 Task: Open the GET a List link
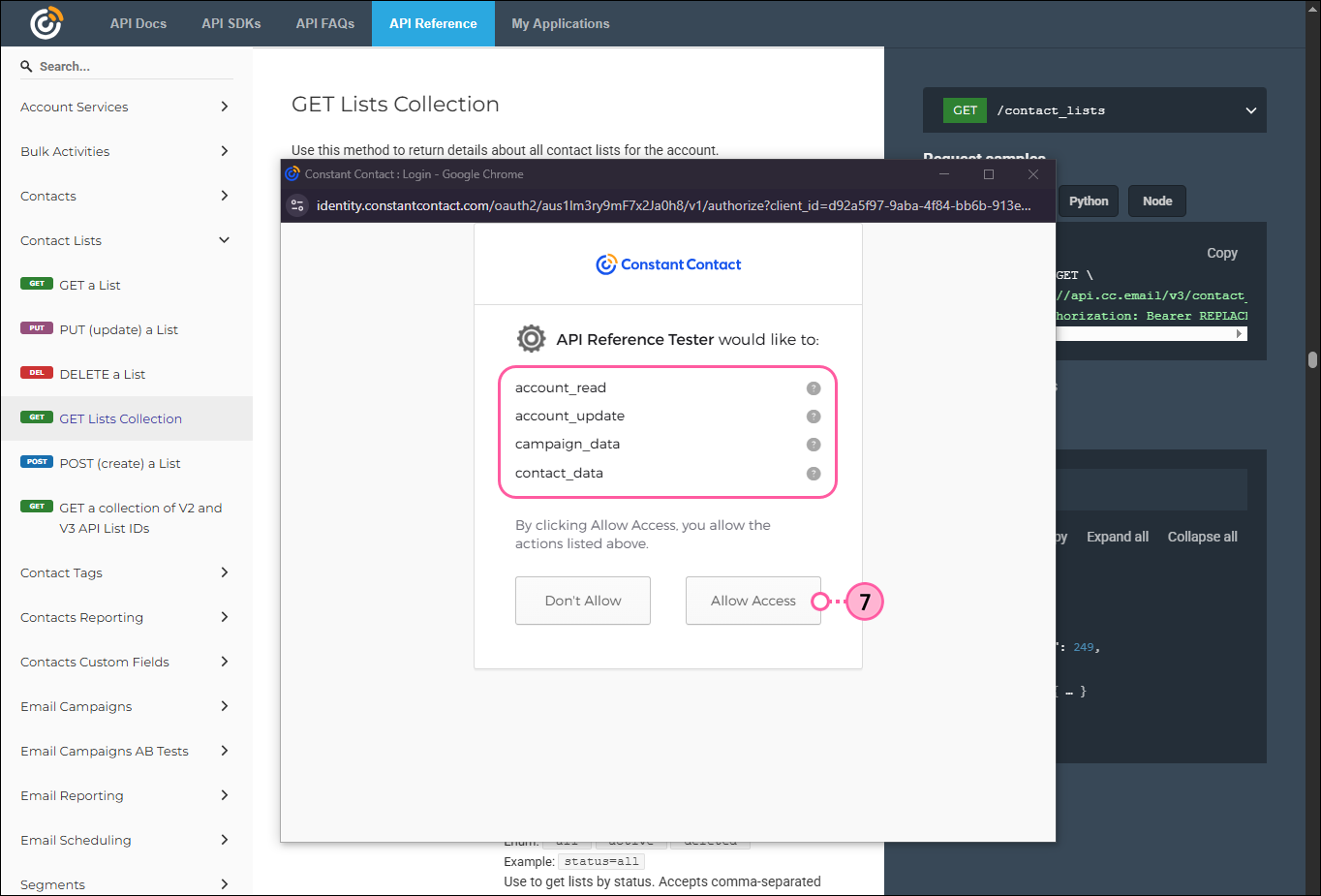(x=90, y=285)
